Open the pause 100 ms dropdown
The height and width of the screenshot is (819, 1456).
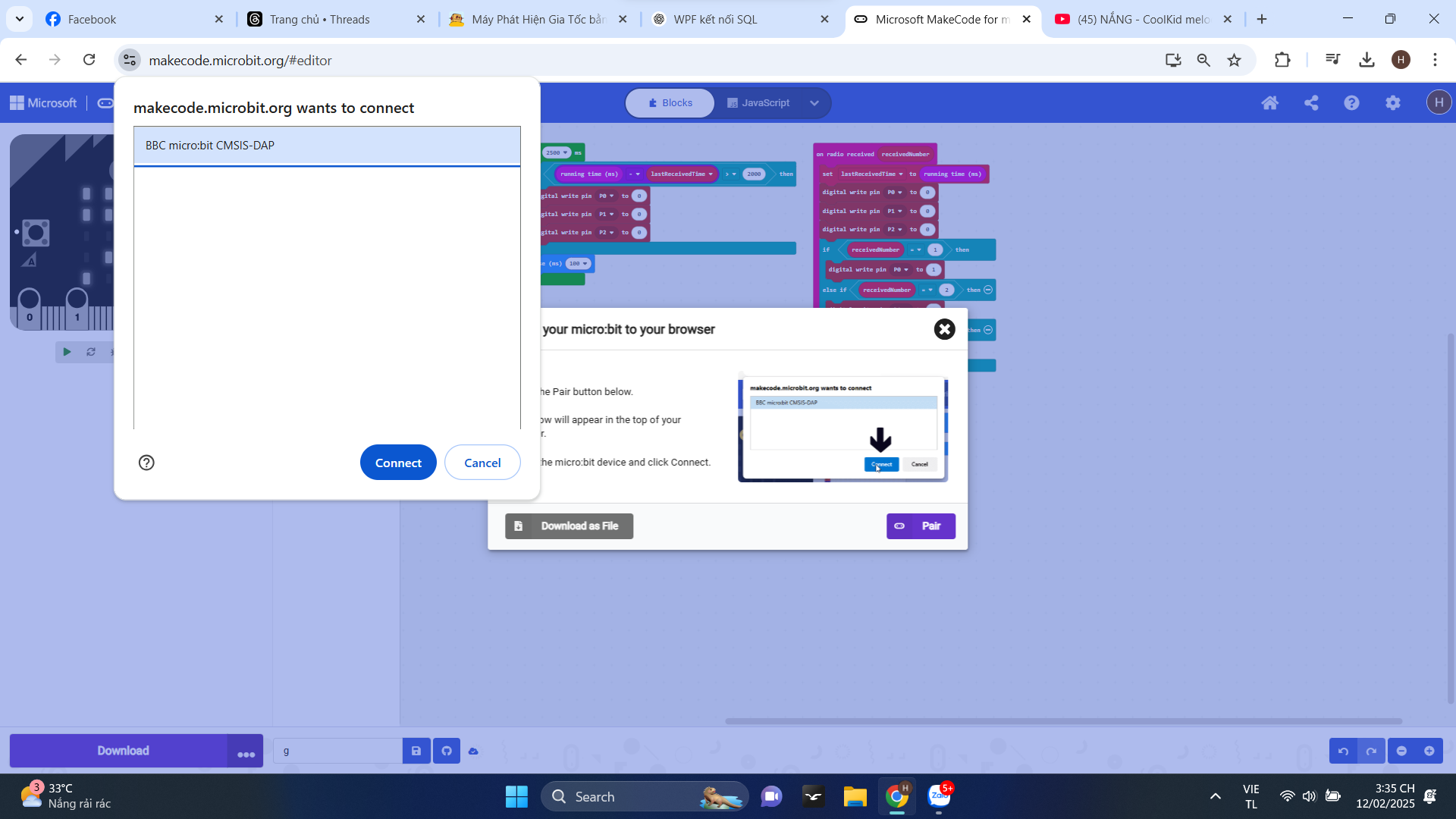[x=579, y=264]
